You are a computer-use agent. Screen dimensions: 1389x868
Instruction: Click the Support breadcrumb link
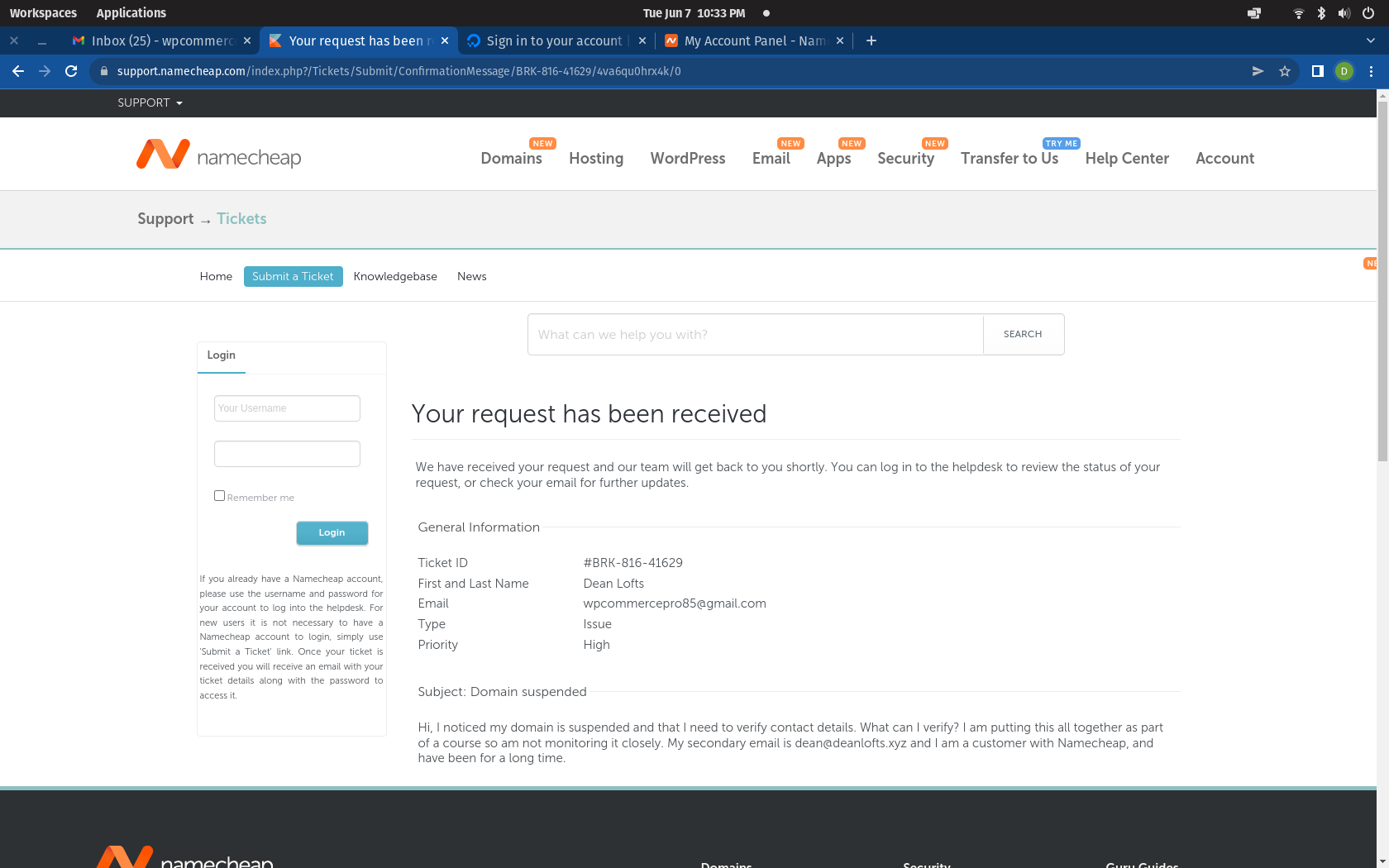tap(165, 218)
